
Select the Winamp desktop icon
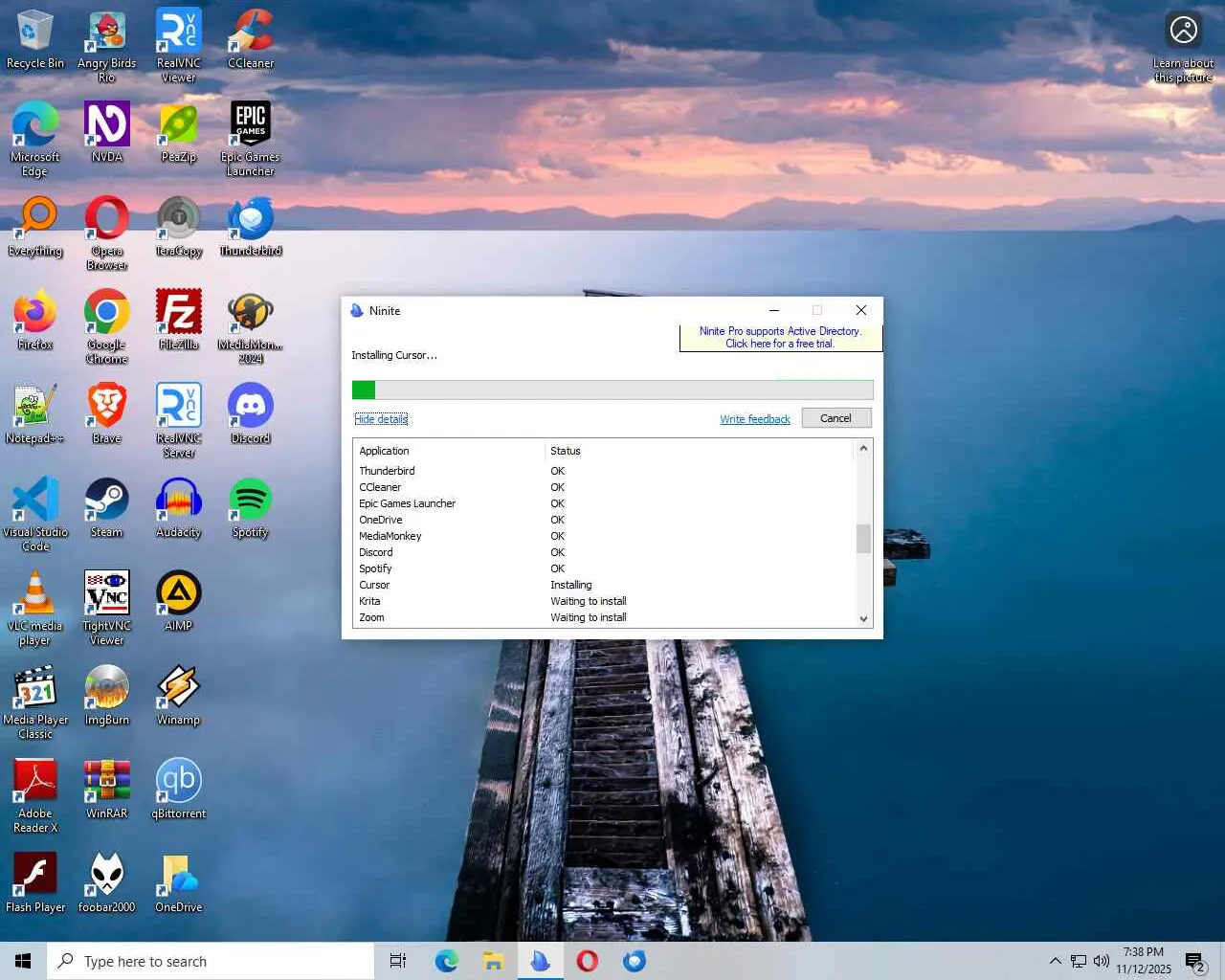(x=179, y=695)
